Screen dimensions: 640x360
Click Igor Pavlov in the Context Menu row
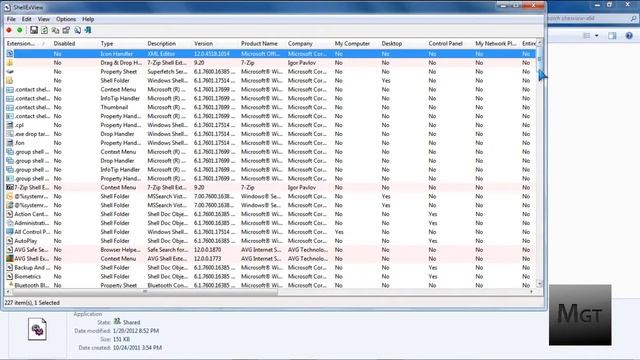[x=302, y=187]
